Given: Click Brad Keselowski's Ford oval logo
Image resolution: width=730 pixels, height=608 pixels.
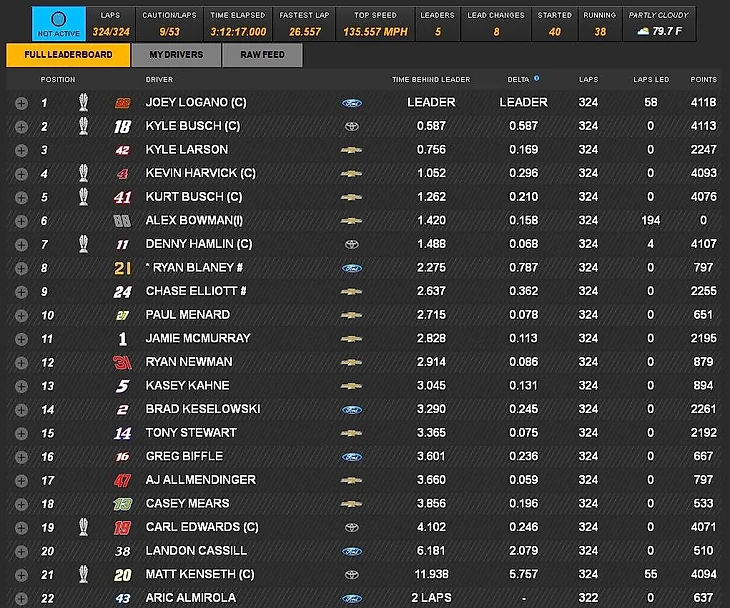Looking at the screenshot, I should [x=351, y=409].
